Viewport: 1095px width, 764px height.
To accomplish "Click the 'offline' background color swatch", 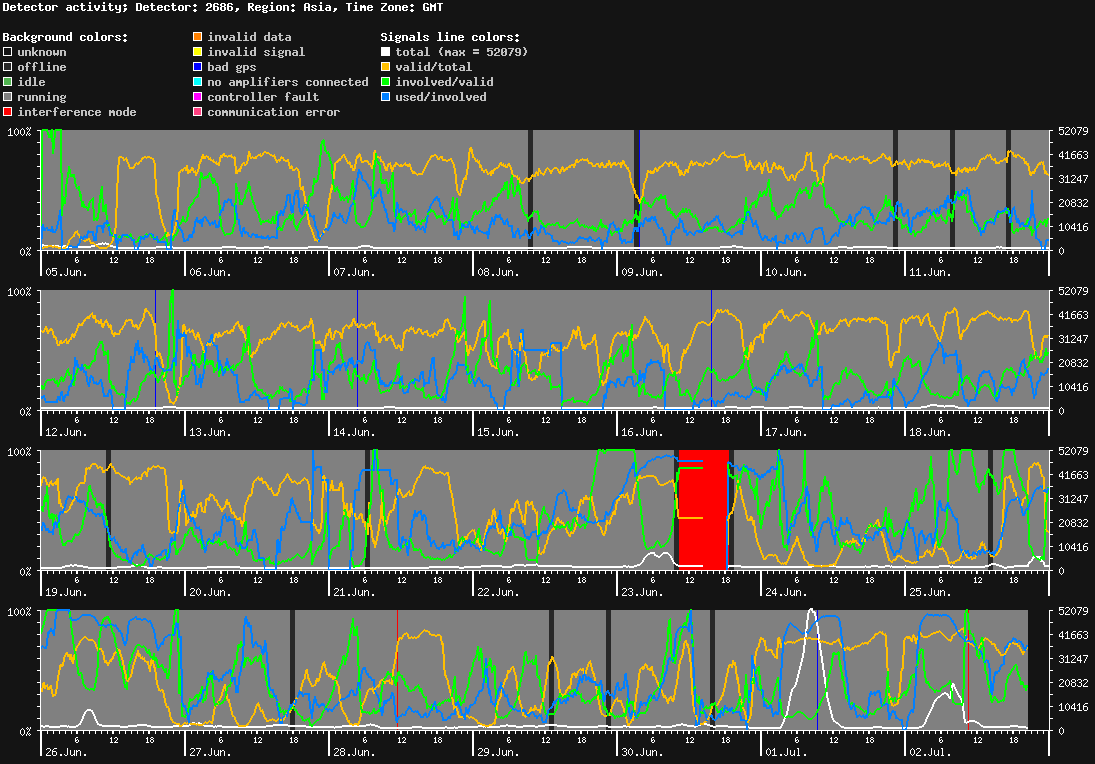I will point(8,67).
